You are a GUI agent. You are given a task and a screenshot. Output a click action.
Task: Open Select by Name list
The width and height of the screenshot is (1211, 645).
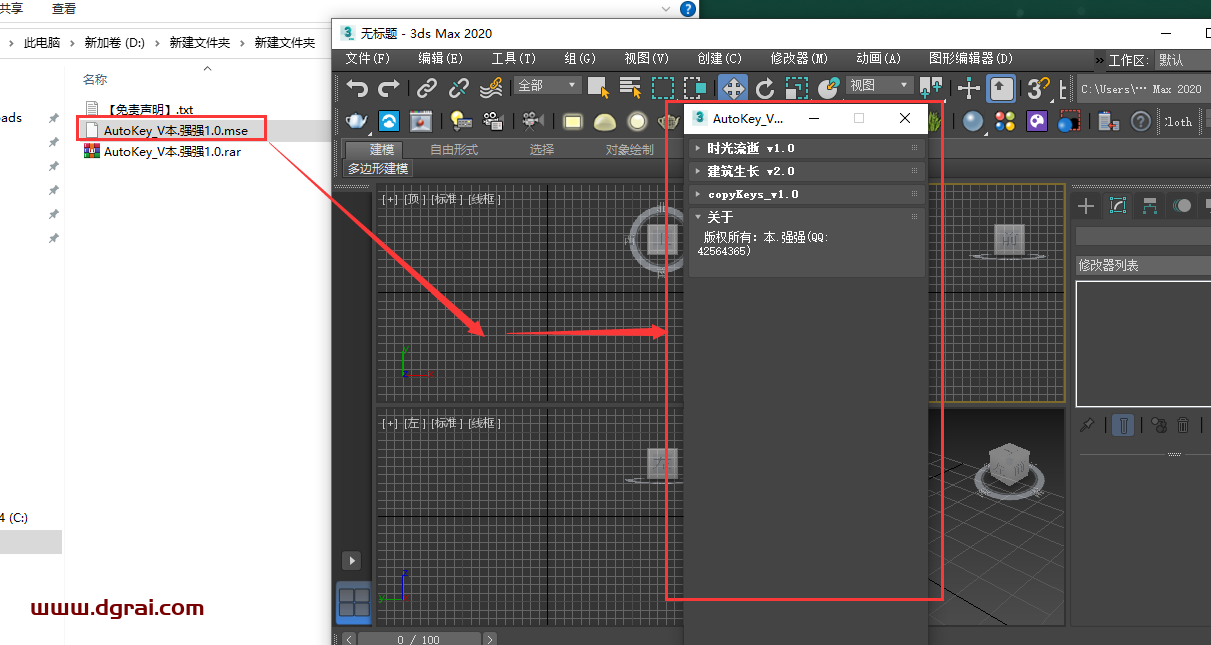pyautogui.click(x=630, y=89)
